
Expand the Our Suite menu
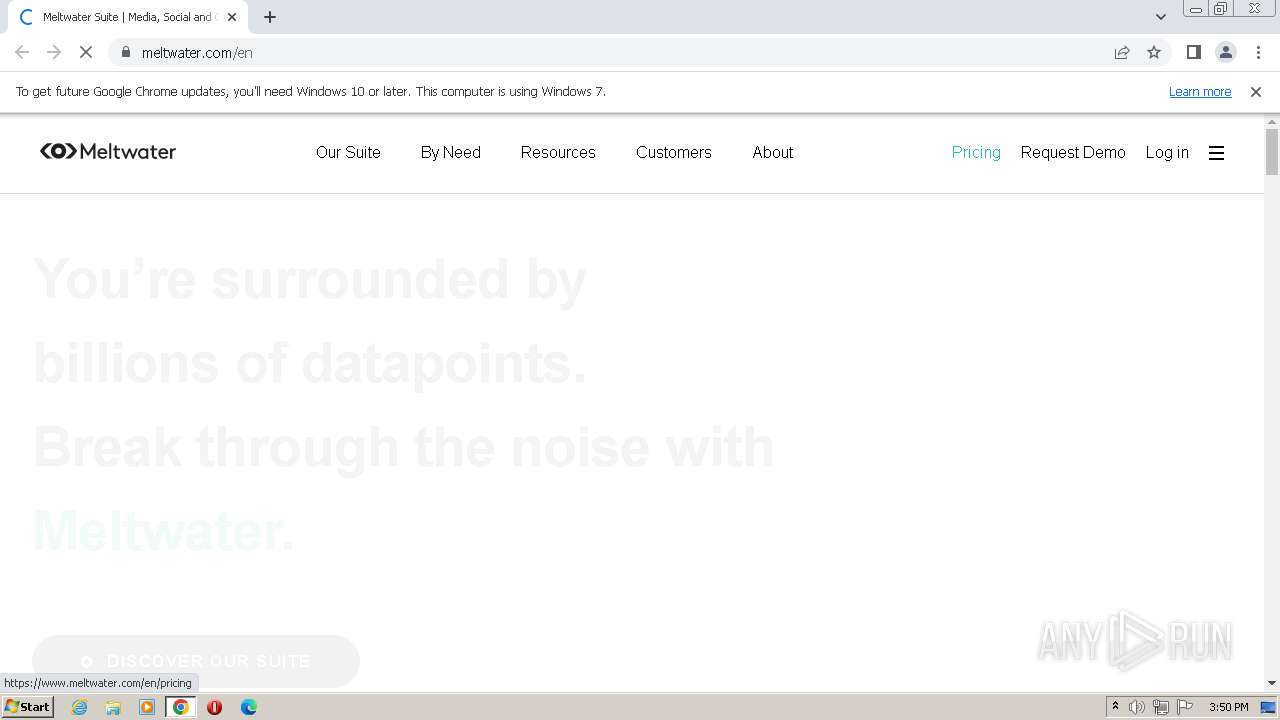348,152
